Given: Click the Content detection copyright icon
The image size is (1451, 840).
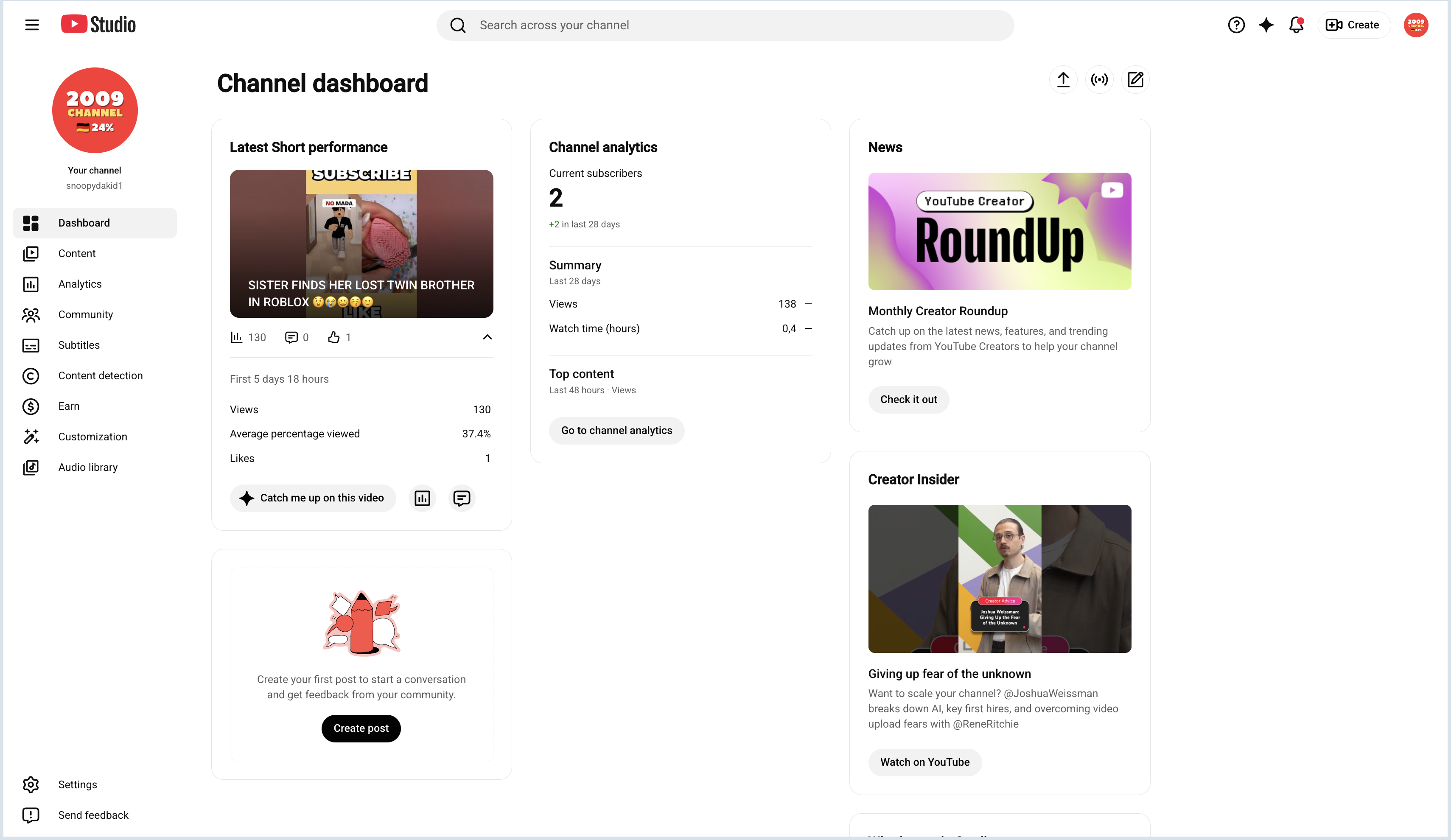Looking at the screenshot, I should point(31,375).
